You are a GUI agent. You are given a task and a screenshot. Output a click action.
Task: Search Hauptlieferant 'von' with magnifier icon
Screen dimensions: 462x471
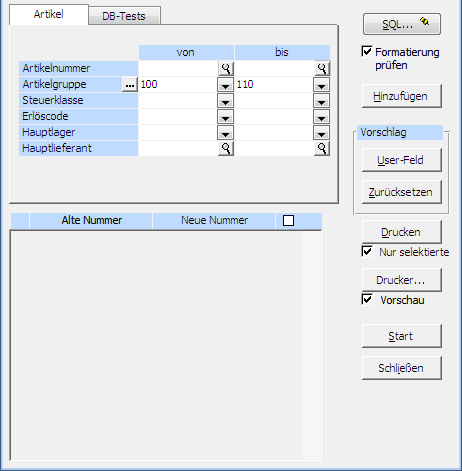tap(226, 148)
